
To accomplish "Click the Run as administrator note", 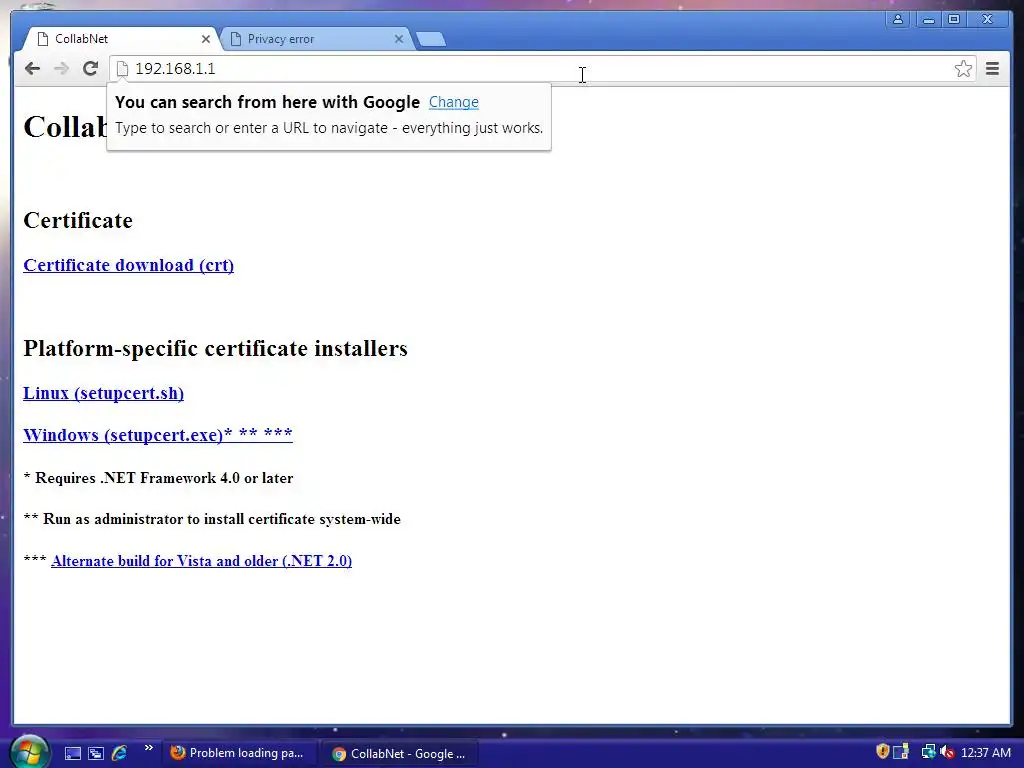I will (212, 519).
